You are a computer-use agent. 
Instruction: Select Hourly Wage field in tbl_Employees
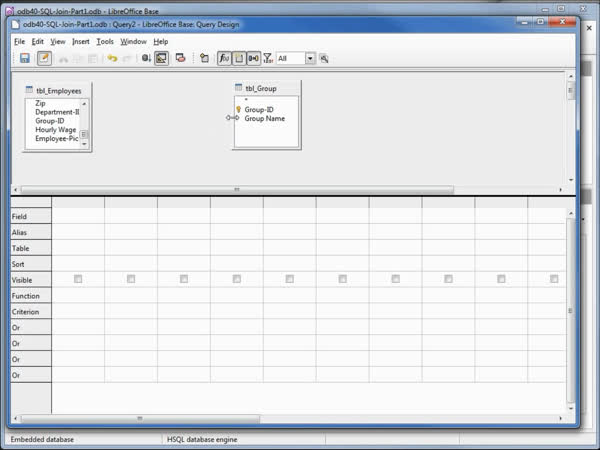[56, 130]
